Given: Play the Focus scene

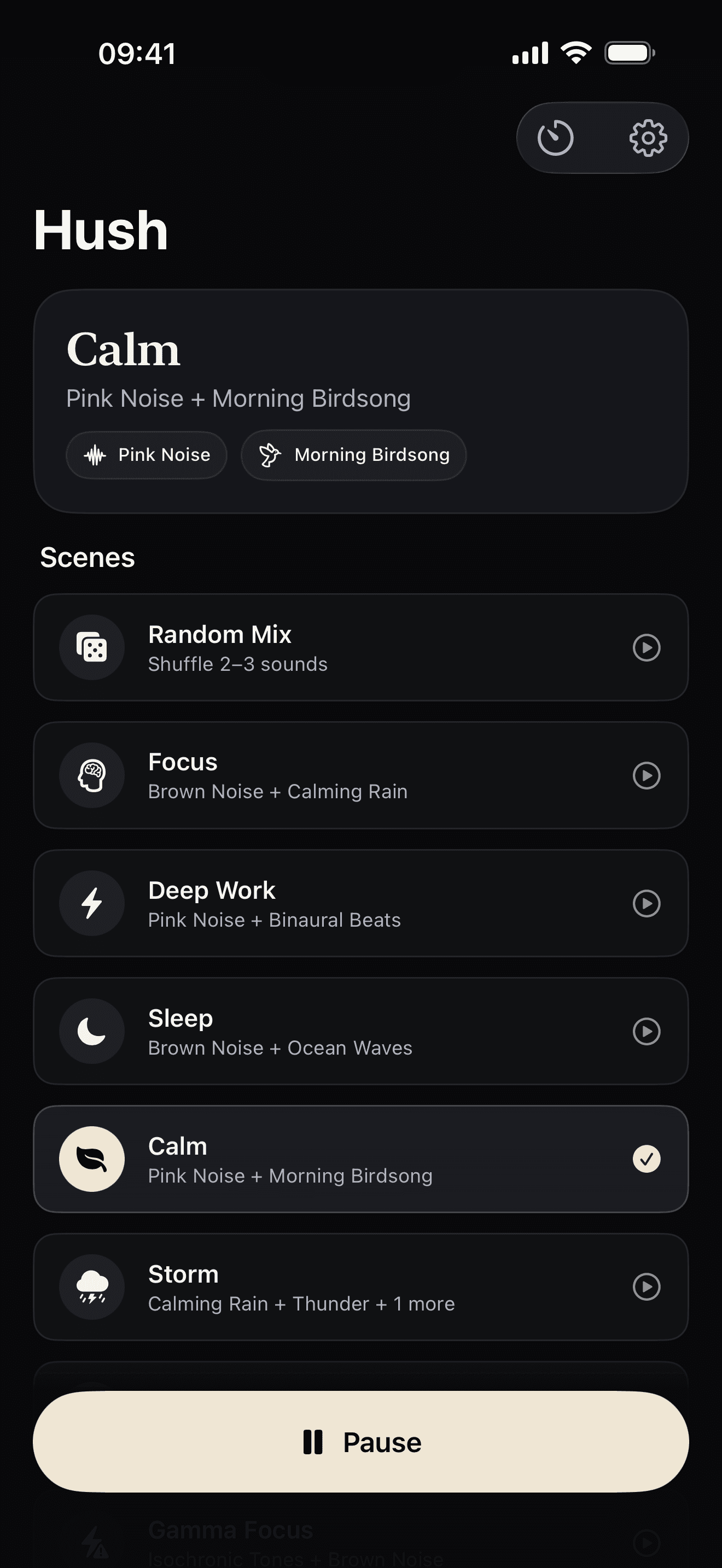Looking at the screenshot, I should [647, 775].
